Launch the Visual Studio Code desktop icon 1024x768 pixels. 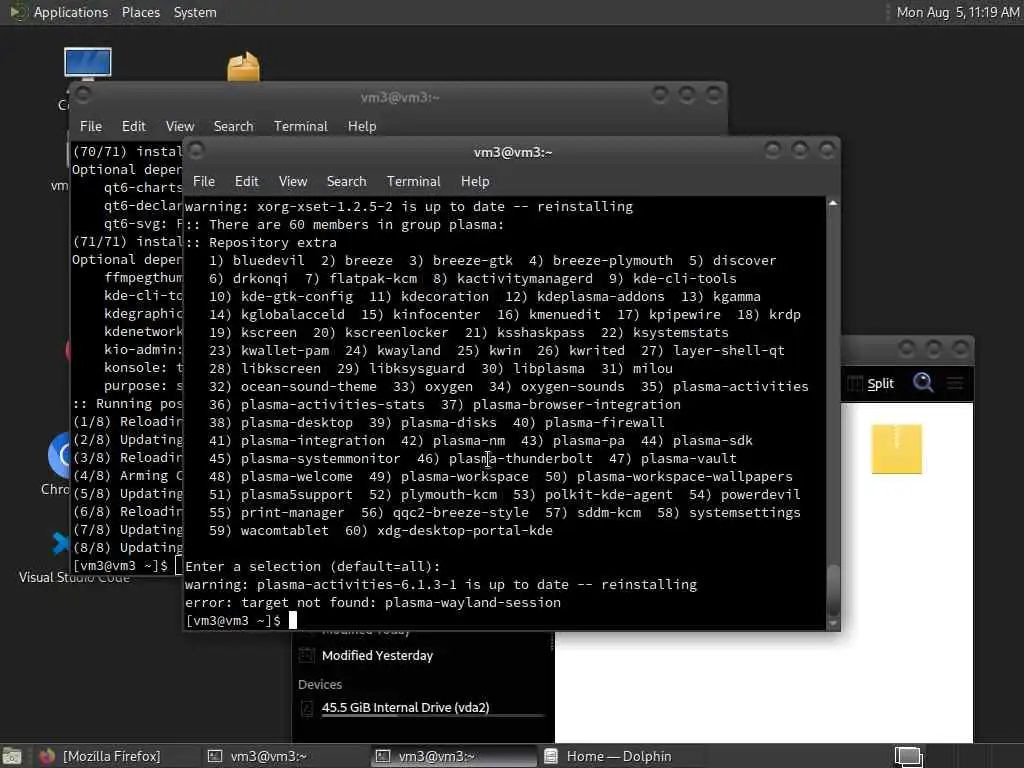(x=60, y=543)
